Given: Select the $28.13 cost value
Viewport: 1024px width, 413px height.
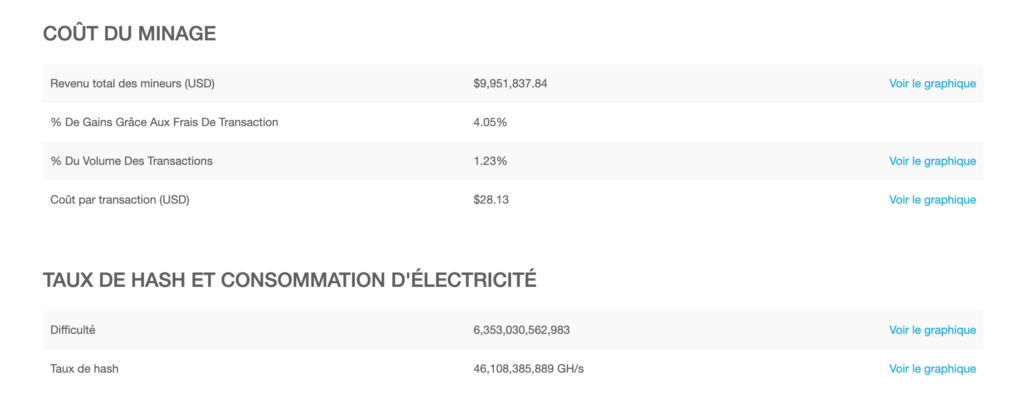Looking at the screenshot, I should pos(491,199).
